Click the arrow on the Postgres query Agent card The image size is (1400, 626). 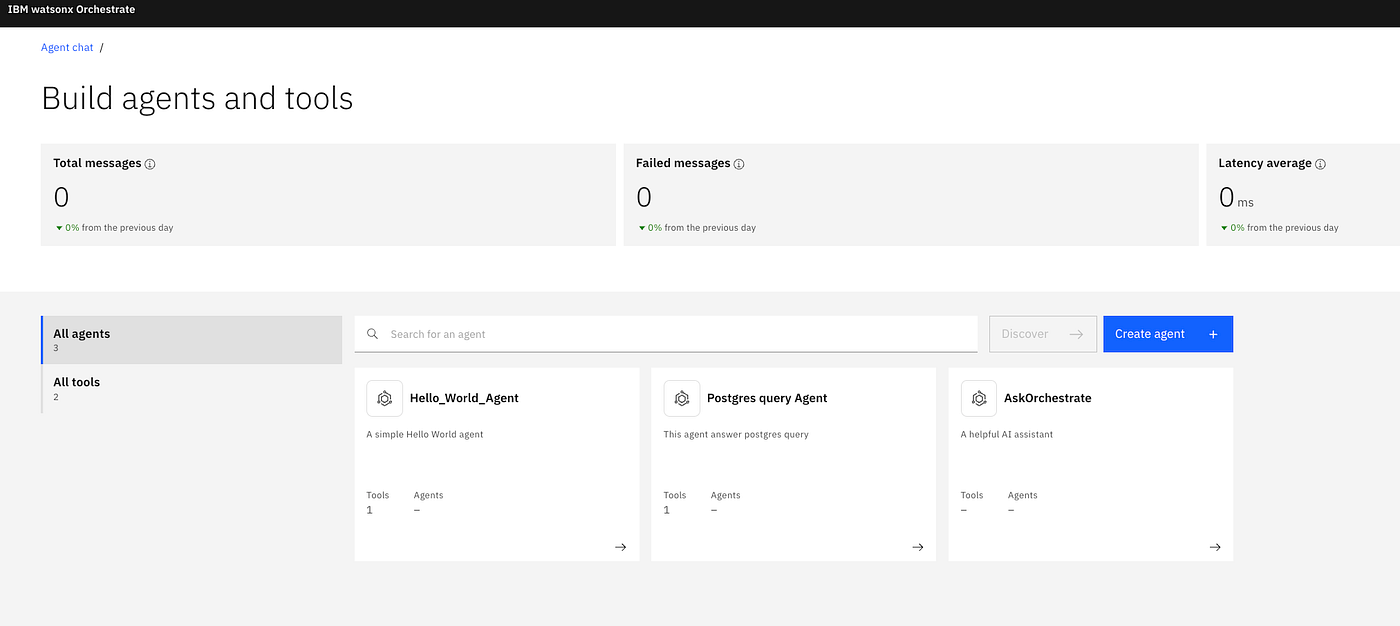918,547
